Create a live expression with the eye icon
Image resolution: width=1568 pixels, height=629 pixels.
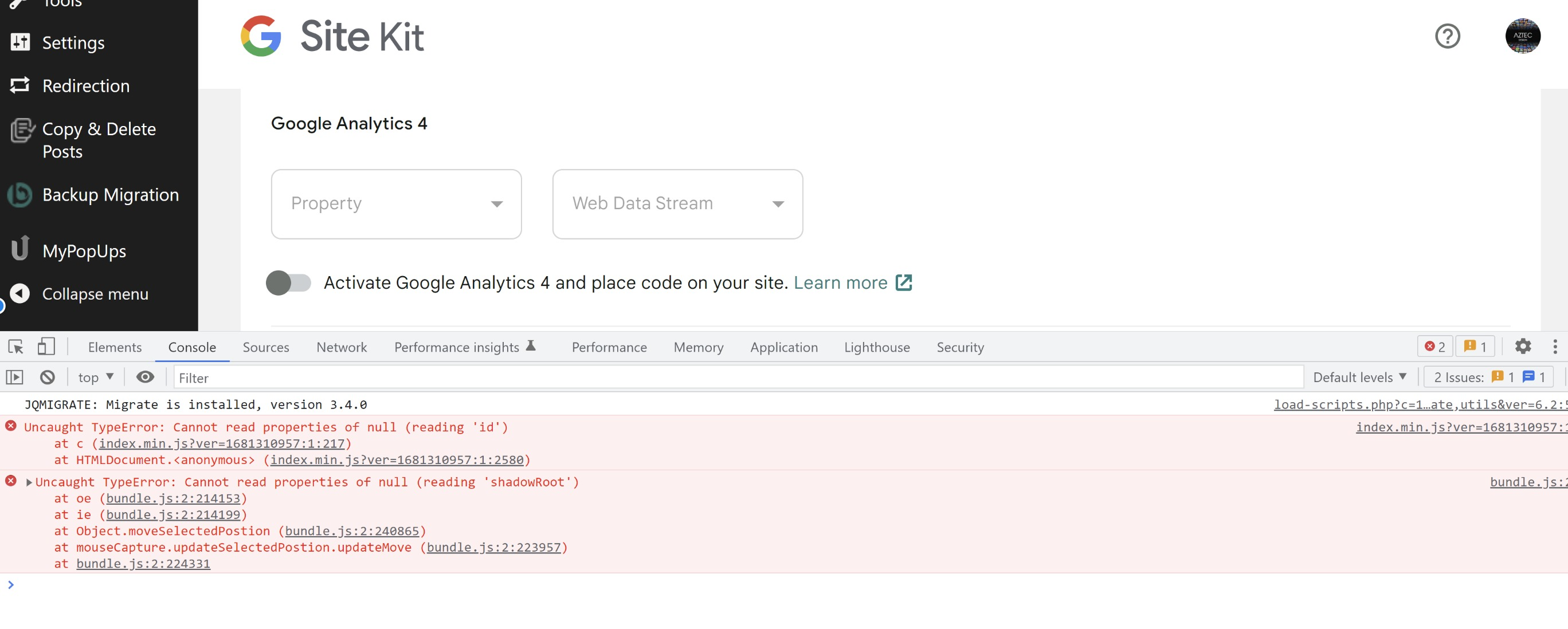point(146,377)
